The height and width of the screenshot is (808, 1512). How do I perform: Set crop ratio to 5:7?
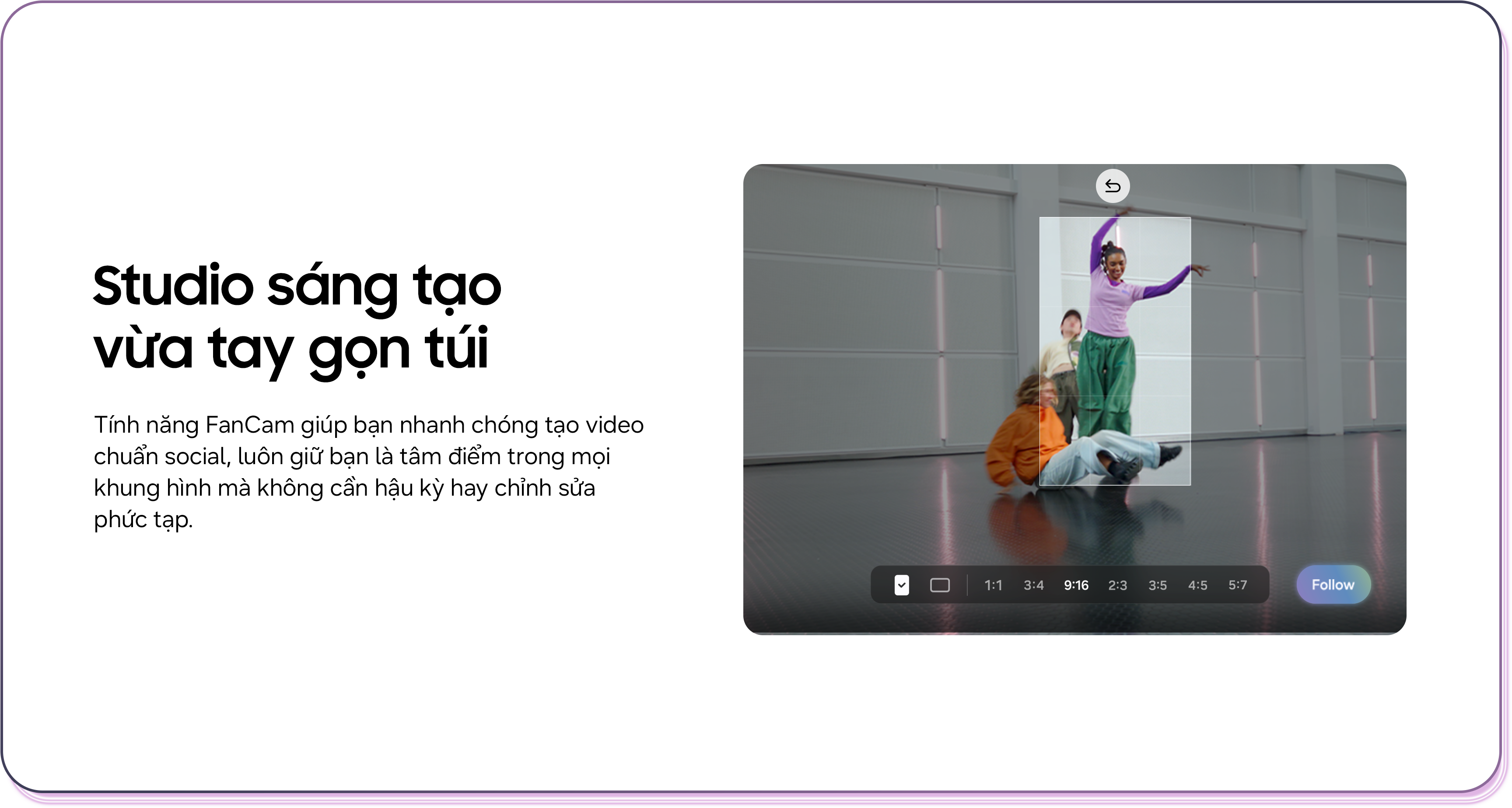point(1238,585)
